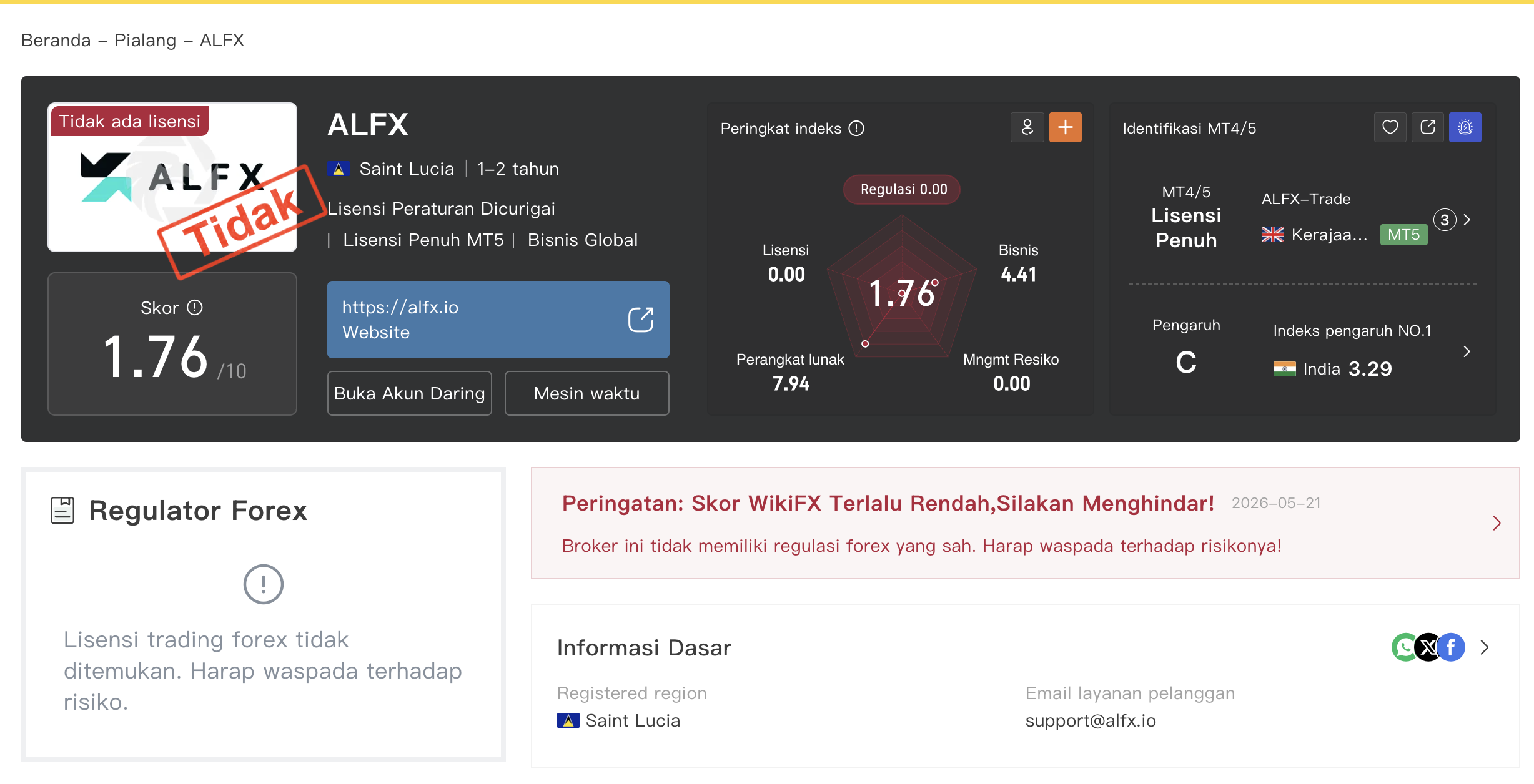The width and height of the screenshot is (1534, 784).
Task: Click the UK flag beside Kerajaa...
Action: [1272, 235]
